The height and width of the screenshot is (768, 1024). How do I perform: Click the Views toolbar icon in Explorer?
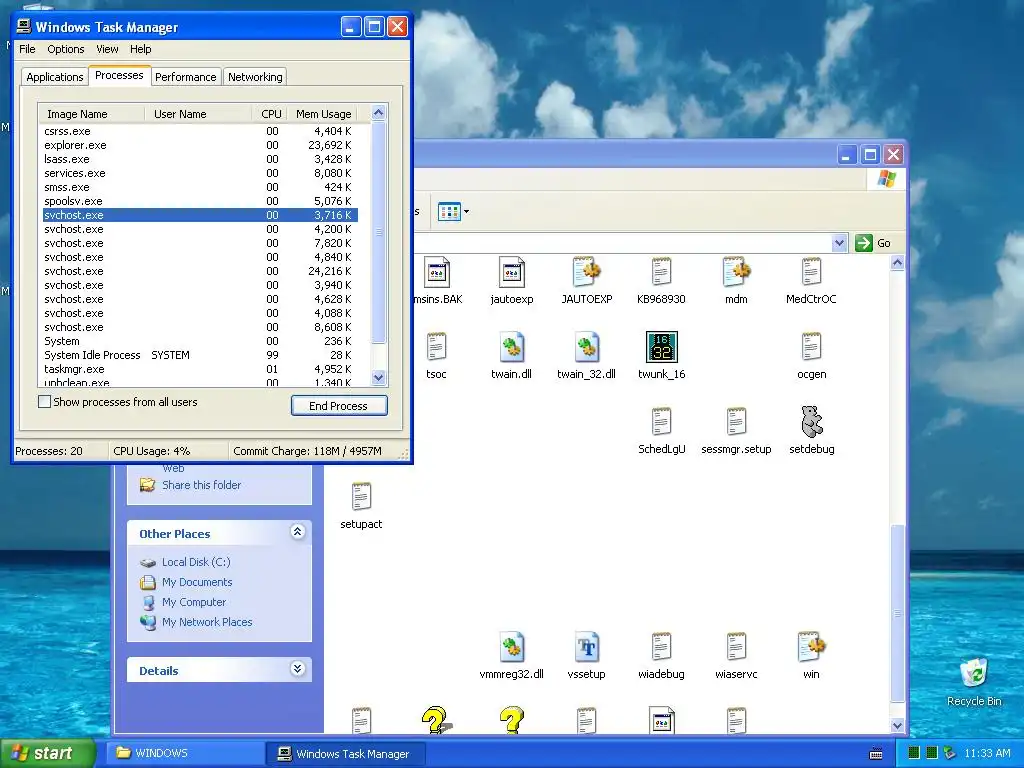449,212
